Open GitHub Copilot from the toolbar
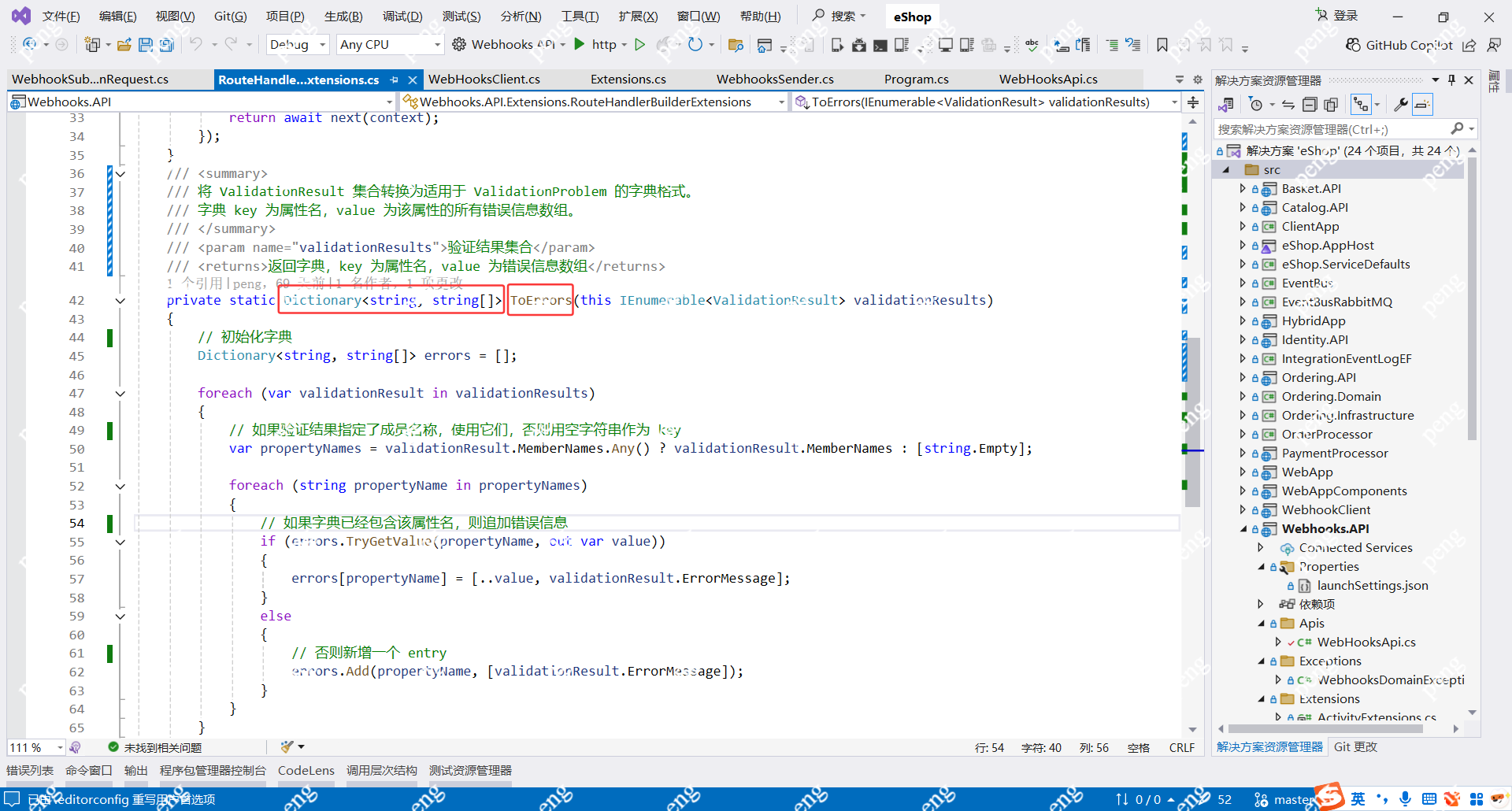Screen dimensions: 1512x811 click(x=1407, y=45)
